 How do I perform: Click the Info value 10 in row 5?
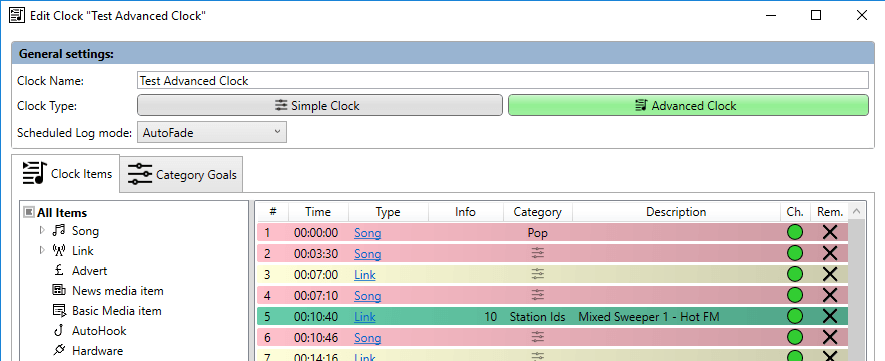pyautogui.click(x=491, y=317)
